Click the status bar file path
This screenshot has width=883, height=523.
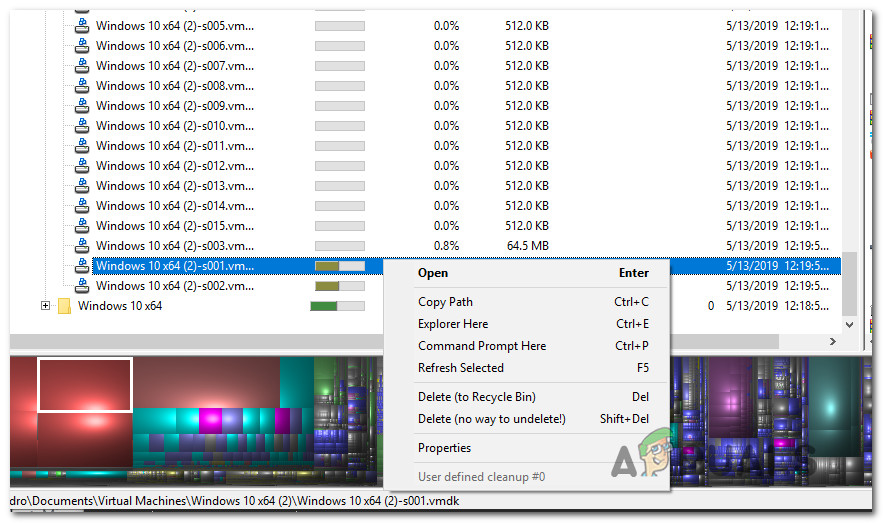234,501
